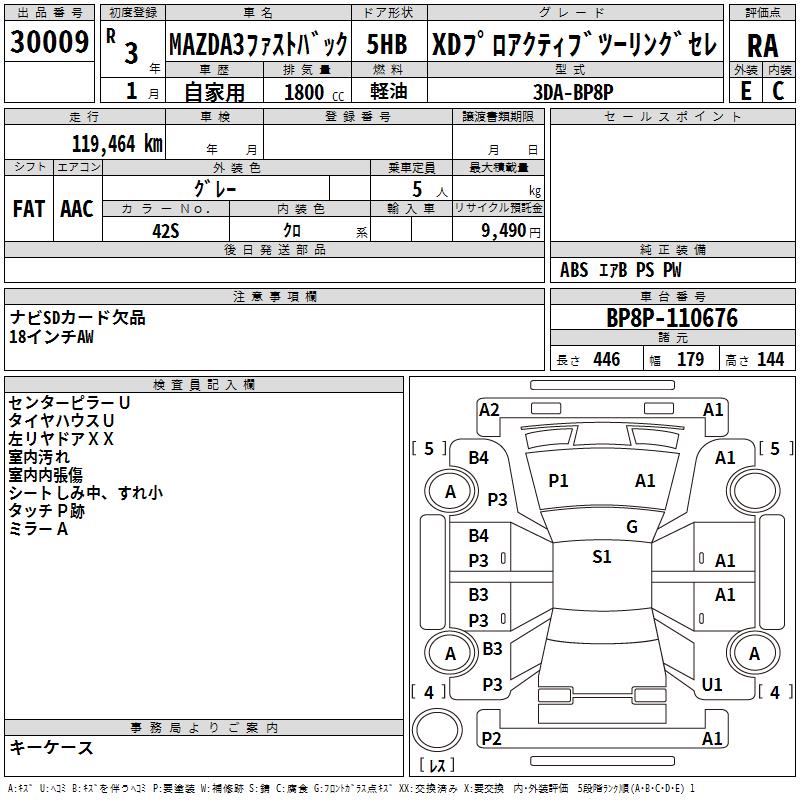
Task: Click the 車台番号 header
Action: (672, 296)
